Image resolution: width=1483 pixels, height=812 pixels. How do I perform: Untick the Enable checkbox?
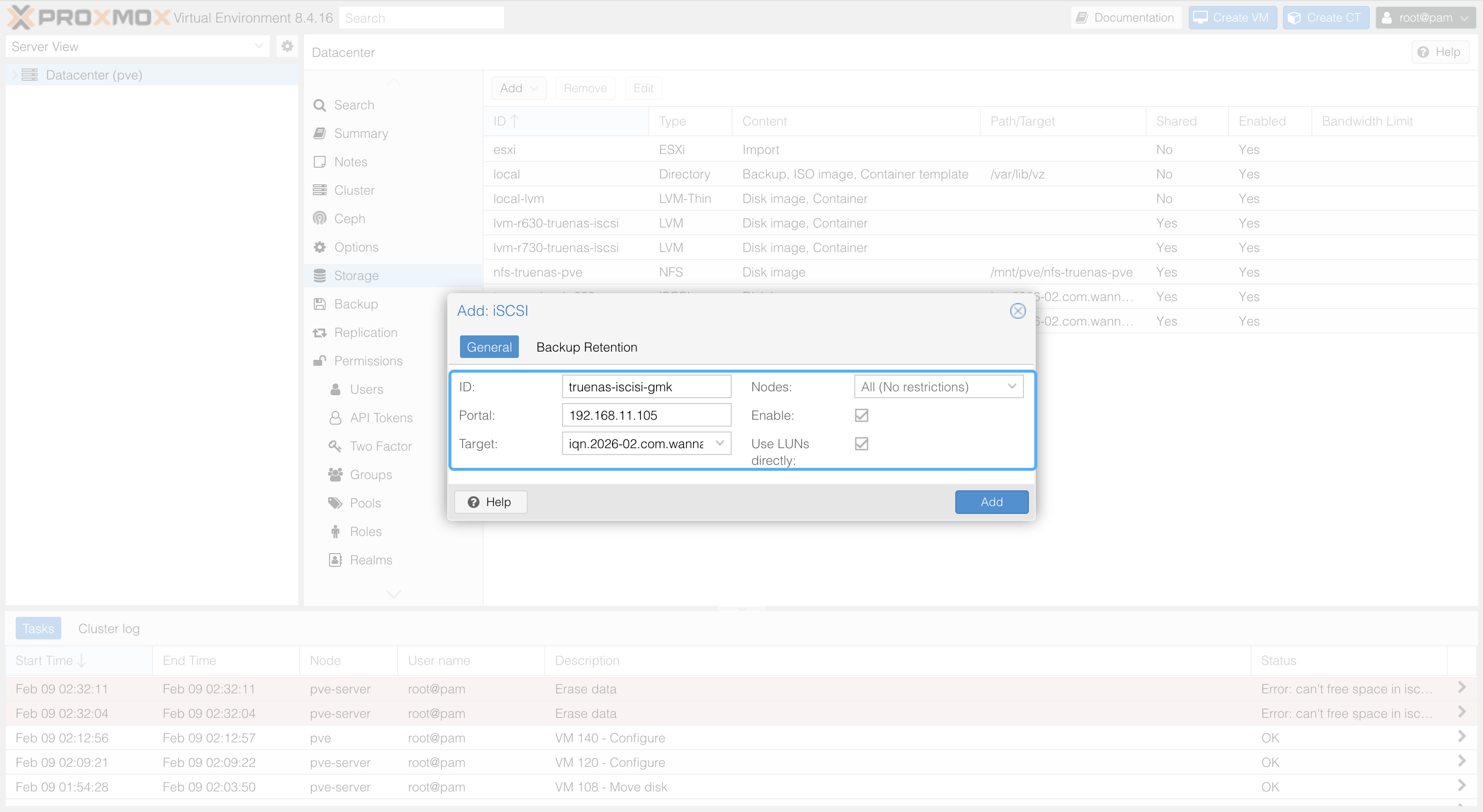click(x=861, y=415)
